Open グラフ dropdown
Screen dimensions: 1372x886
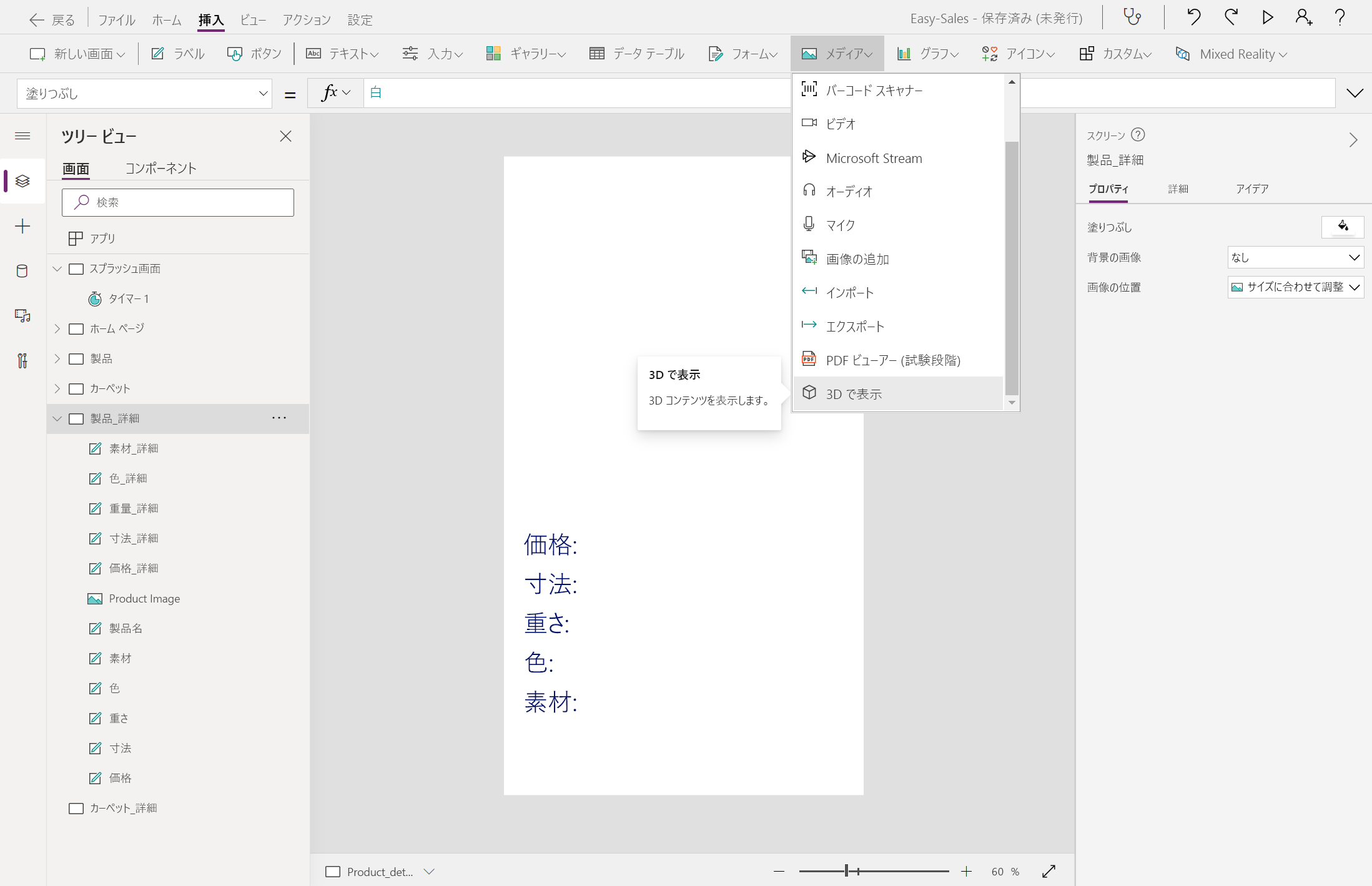pos(927,54)
